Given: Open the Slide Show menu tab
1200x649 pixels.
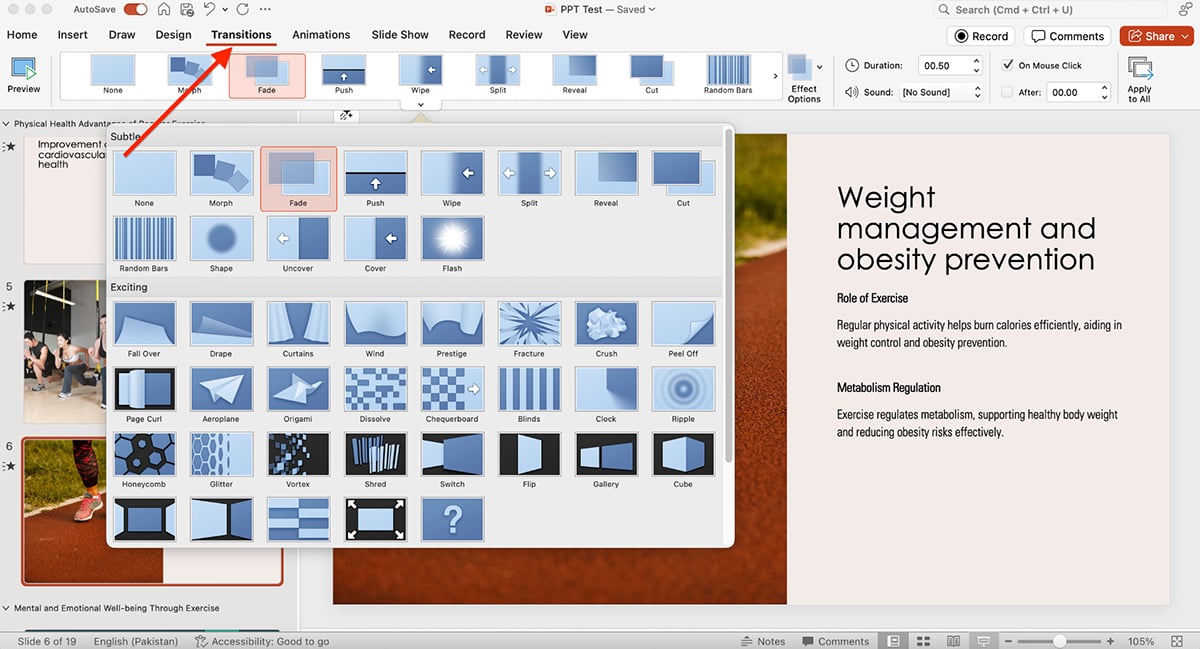Looking at the screenshot, I should click(400, 34).
